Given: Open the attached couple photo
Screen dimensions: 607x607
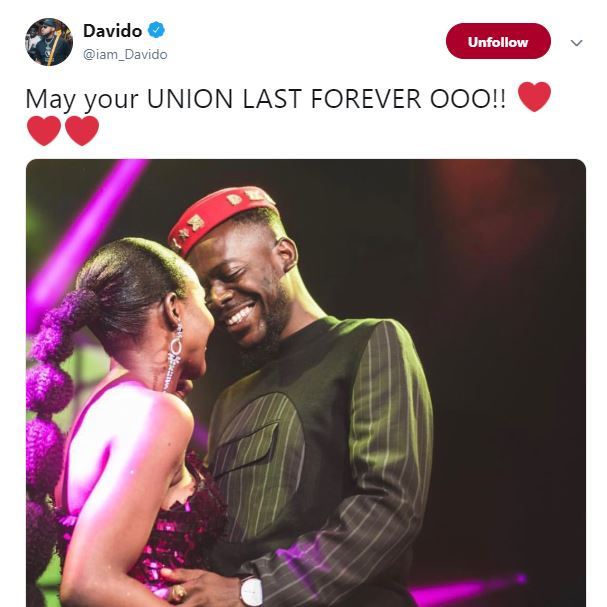Looking at the screenshot, I should pos(306,383).
